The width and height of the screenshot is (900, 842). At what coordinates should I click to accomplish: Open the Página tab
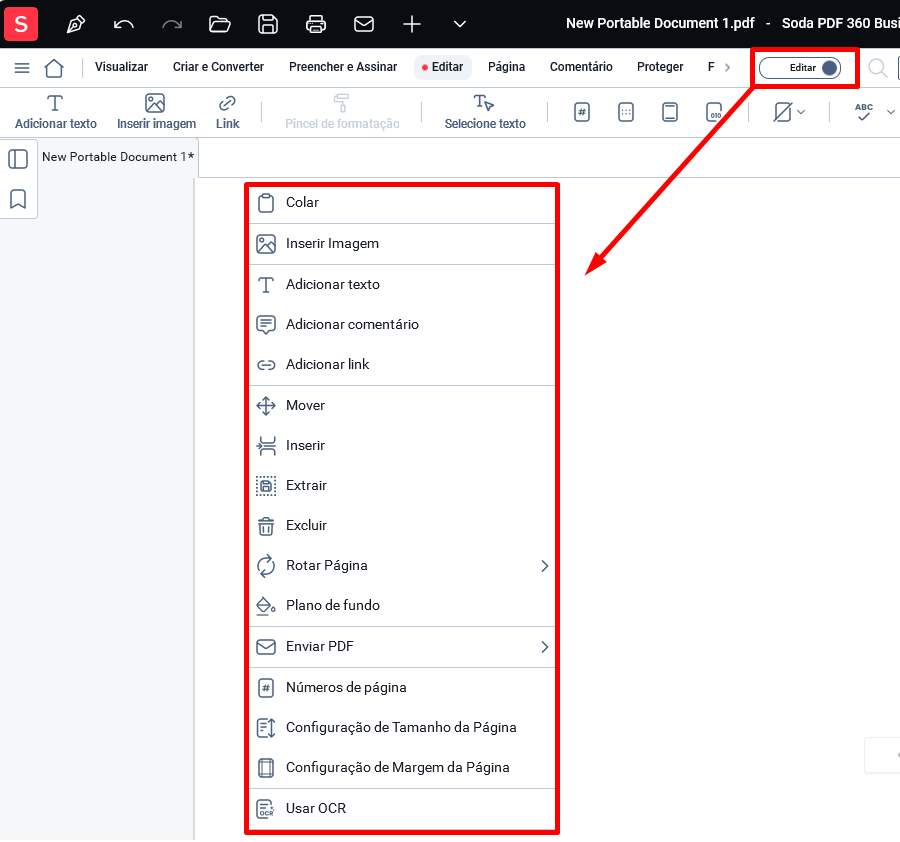click(506, 67)
